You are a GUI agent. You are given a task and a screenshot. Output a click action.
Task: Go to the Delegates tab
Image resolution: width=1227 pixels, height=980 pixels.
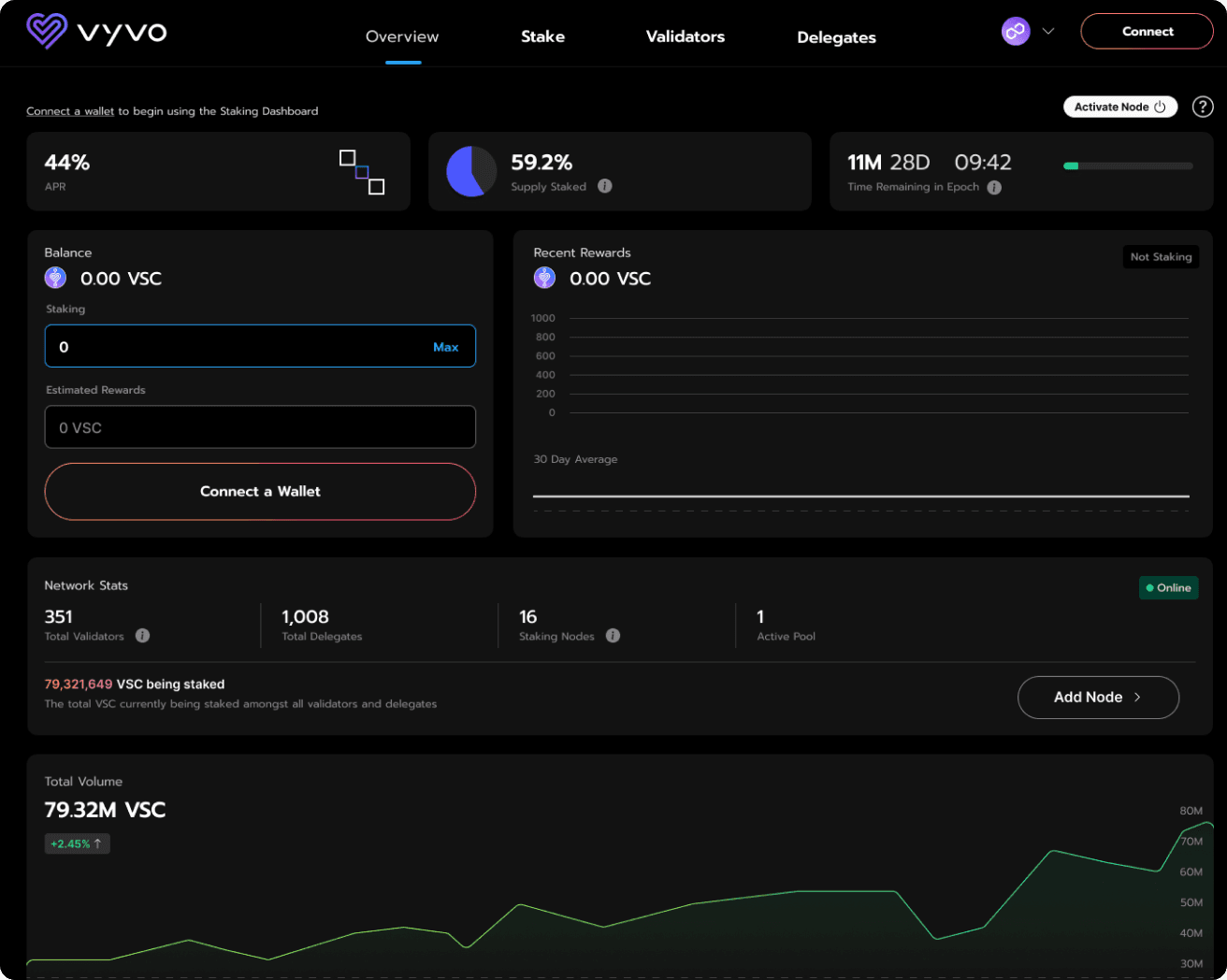point(836,37)
